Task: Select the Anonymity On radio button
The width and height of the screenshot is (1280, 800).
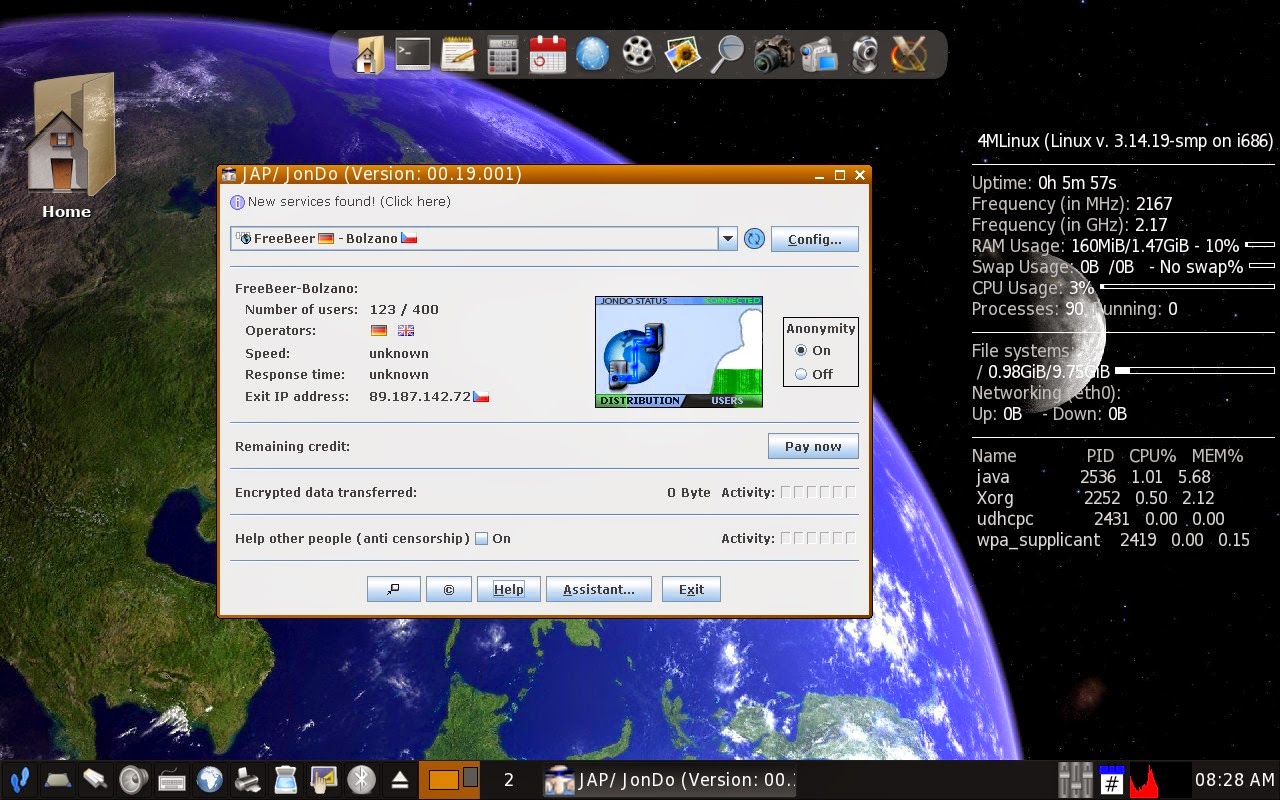Action: pos(800,350)
